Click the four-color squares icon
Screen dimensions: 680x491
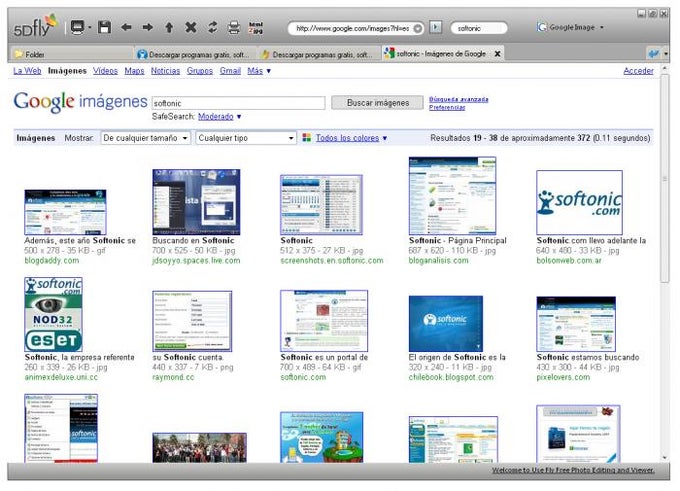click(x=307, y=138)
